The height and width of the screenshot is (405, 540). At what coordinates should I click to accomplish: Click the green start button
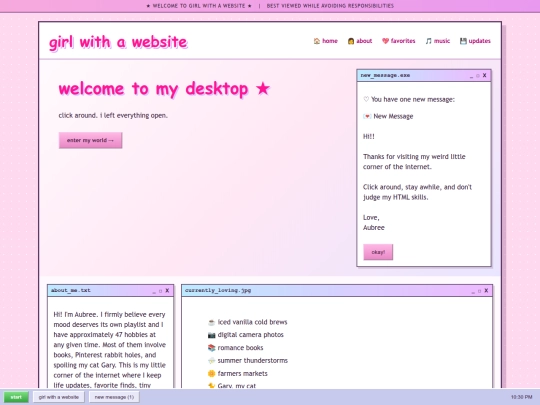[x=16, y=397]
